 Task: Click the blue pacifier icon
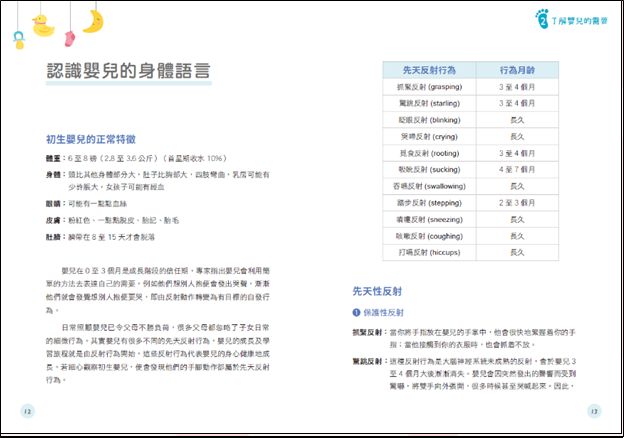click(18, 40)
